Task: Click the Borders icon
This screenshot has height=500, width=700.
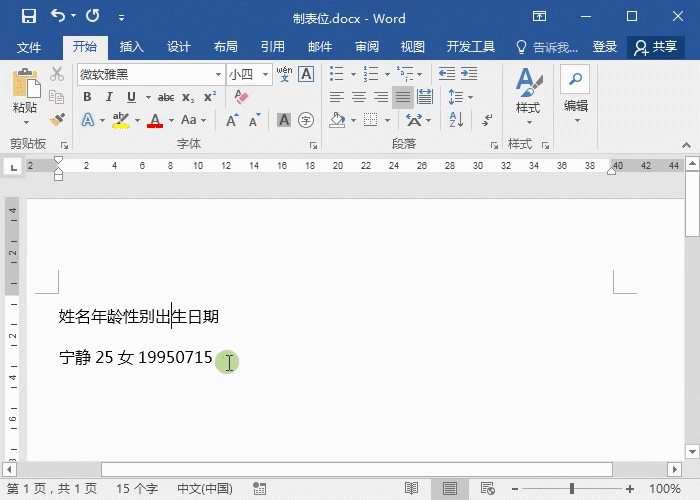Action: (371, 120)
